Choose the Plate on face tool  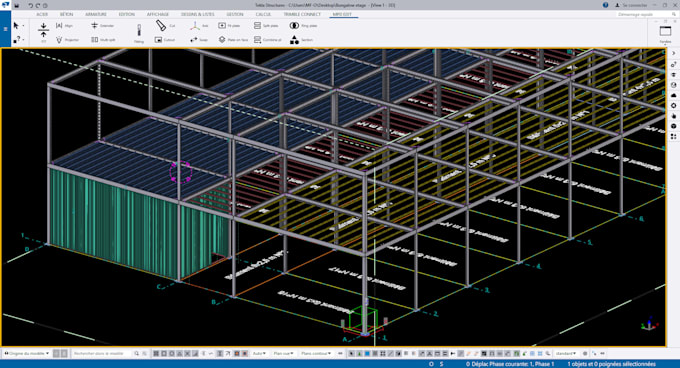pyautogui.click(x=233, y=40)
